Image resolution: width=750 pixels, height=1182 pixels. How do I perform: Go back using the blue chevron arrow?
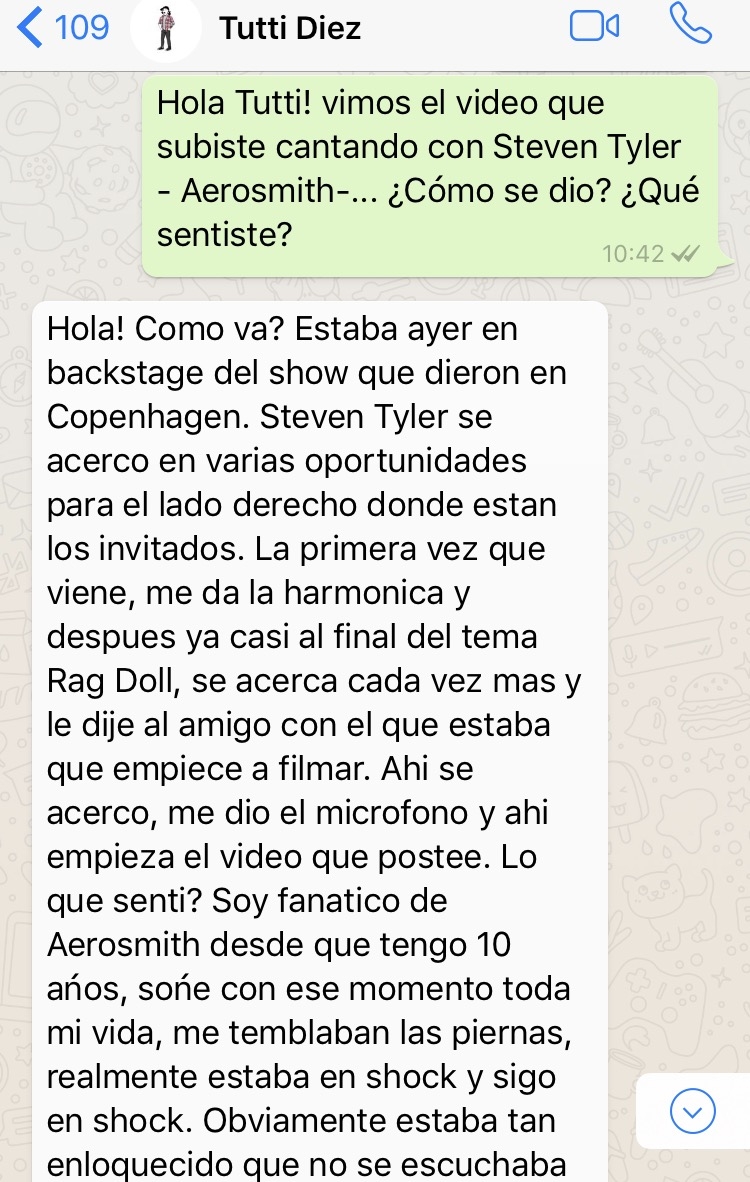click(x=29, y=27)
